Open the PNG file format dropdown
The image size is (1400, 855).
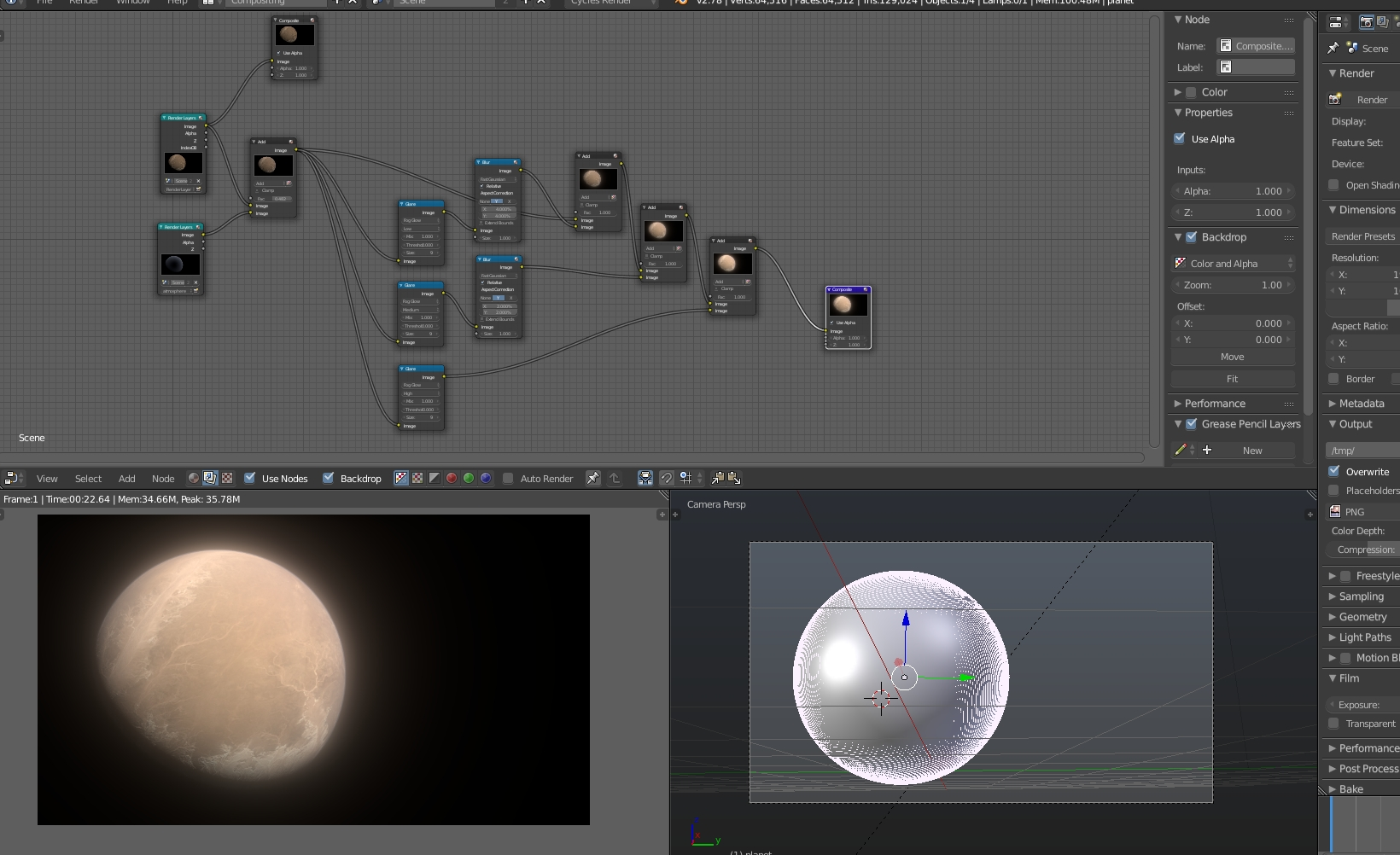[1363, 511]
